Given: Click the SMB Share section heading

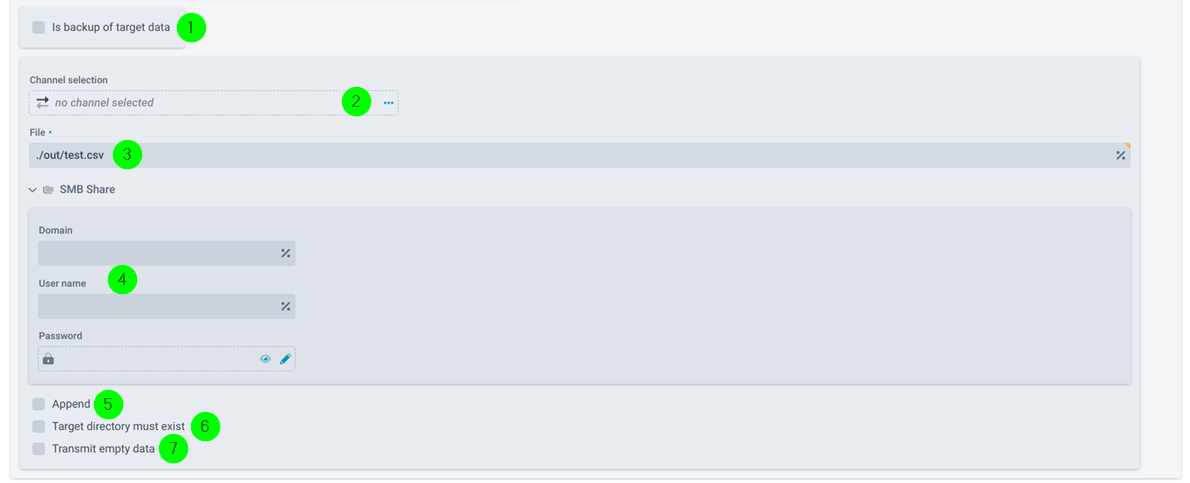Looking at the screenshot, I should pyautogui.click(x=87, y=190).
